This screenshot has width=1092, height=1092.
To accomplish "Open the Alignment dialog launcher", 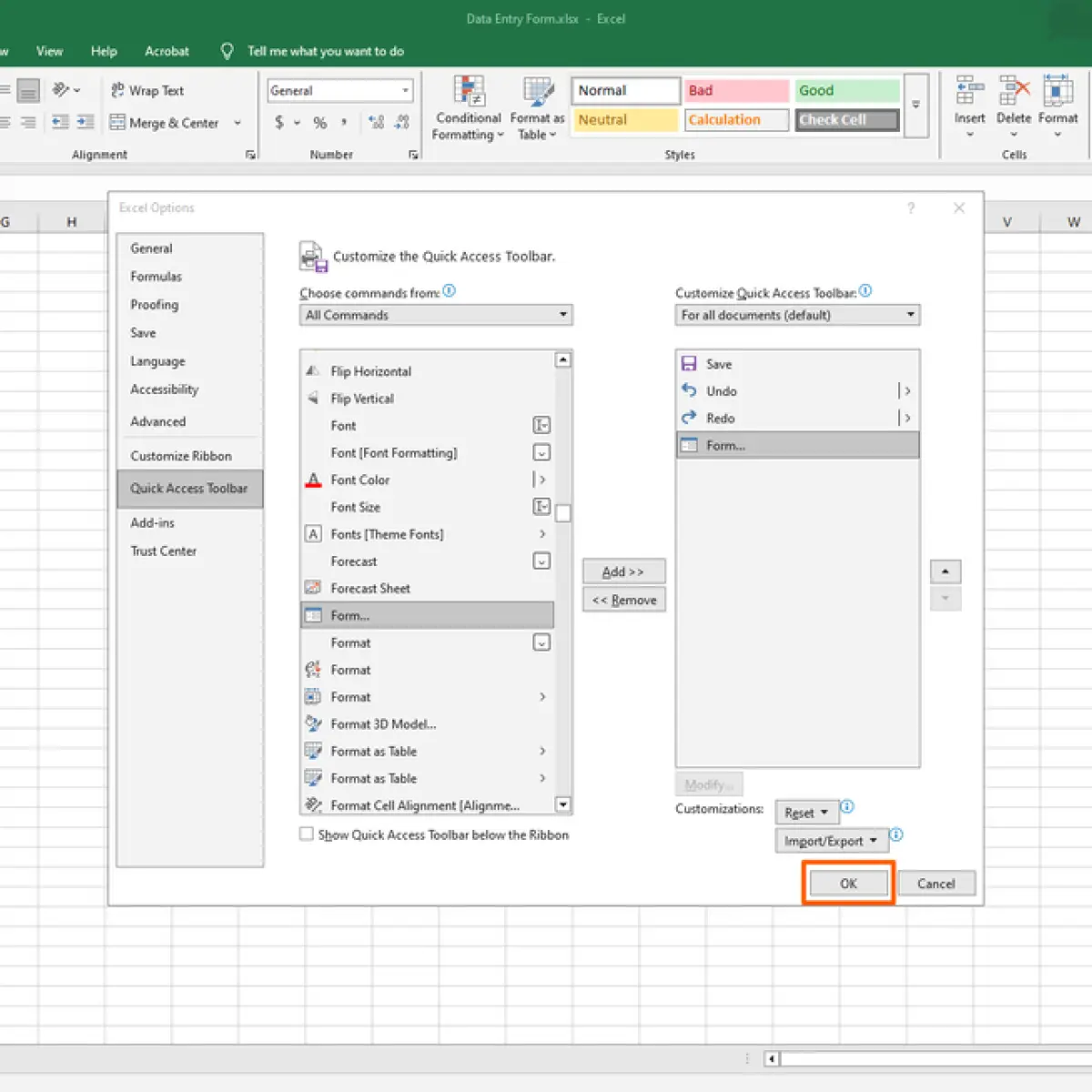I will (250, 156).
